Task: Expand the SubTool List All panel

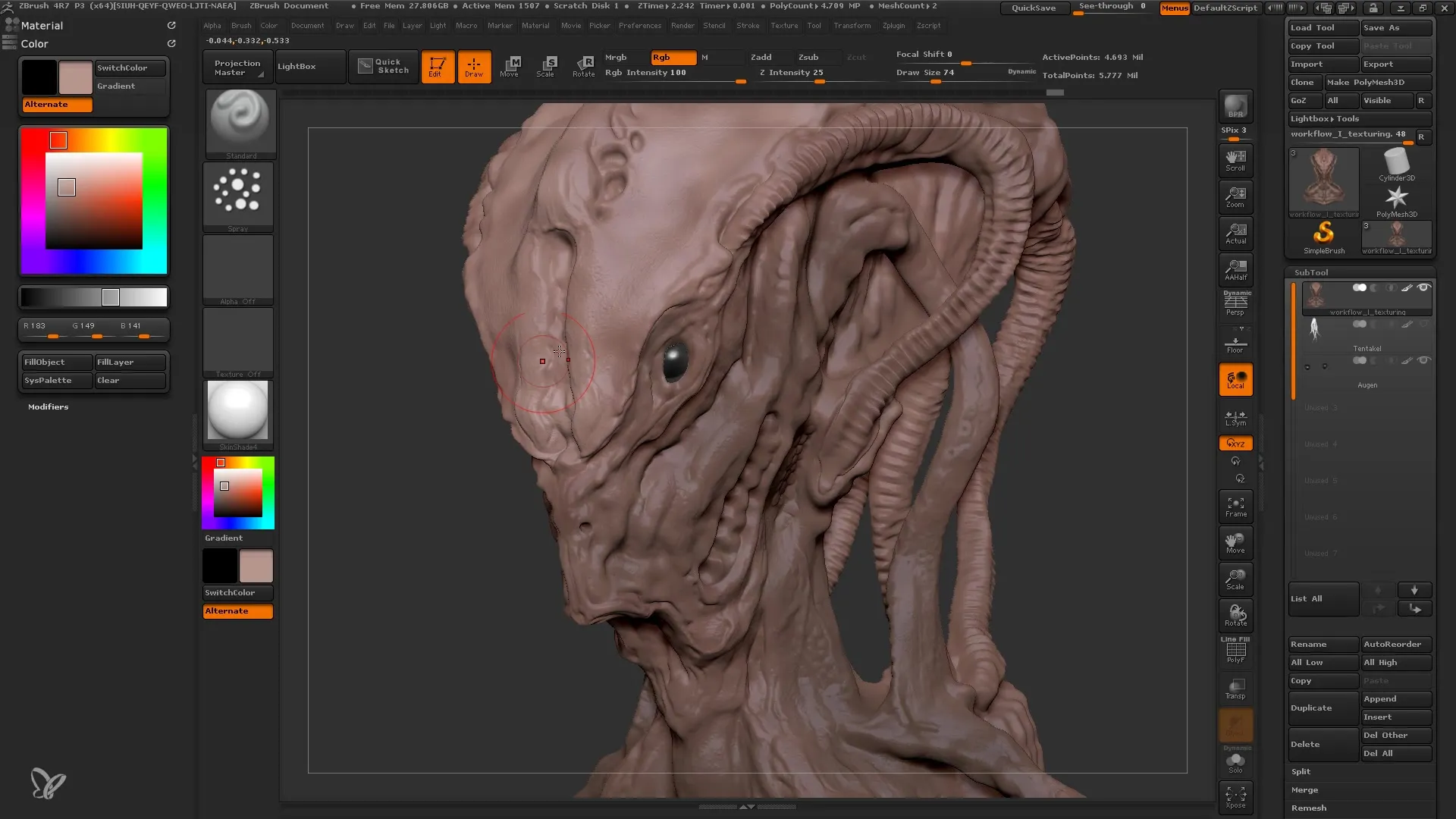Action: tap(1321, 598)
